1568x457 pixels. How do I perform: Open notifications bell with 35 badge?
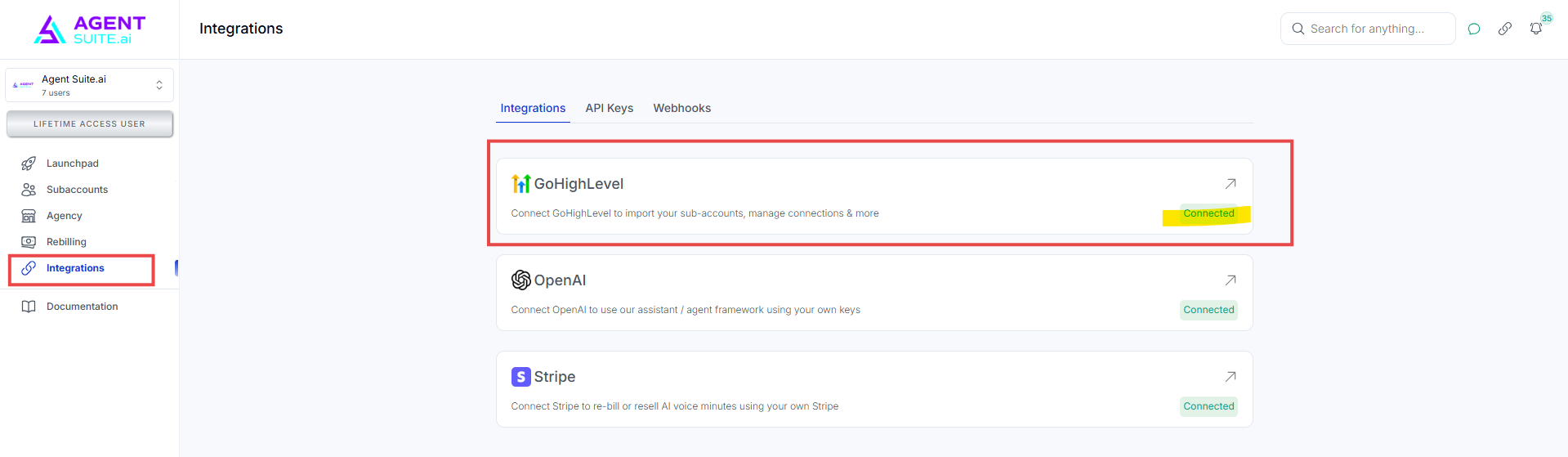(x=1536, y=29)
